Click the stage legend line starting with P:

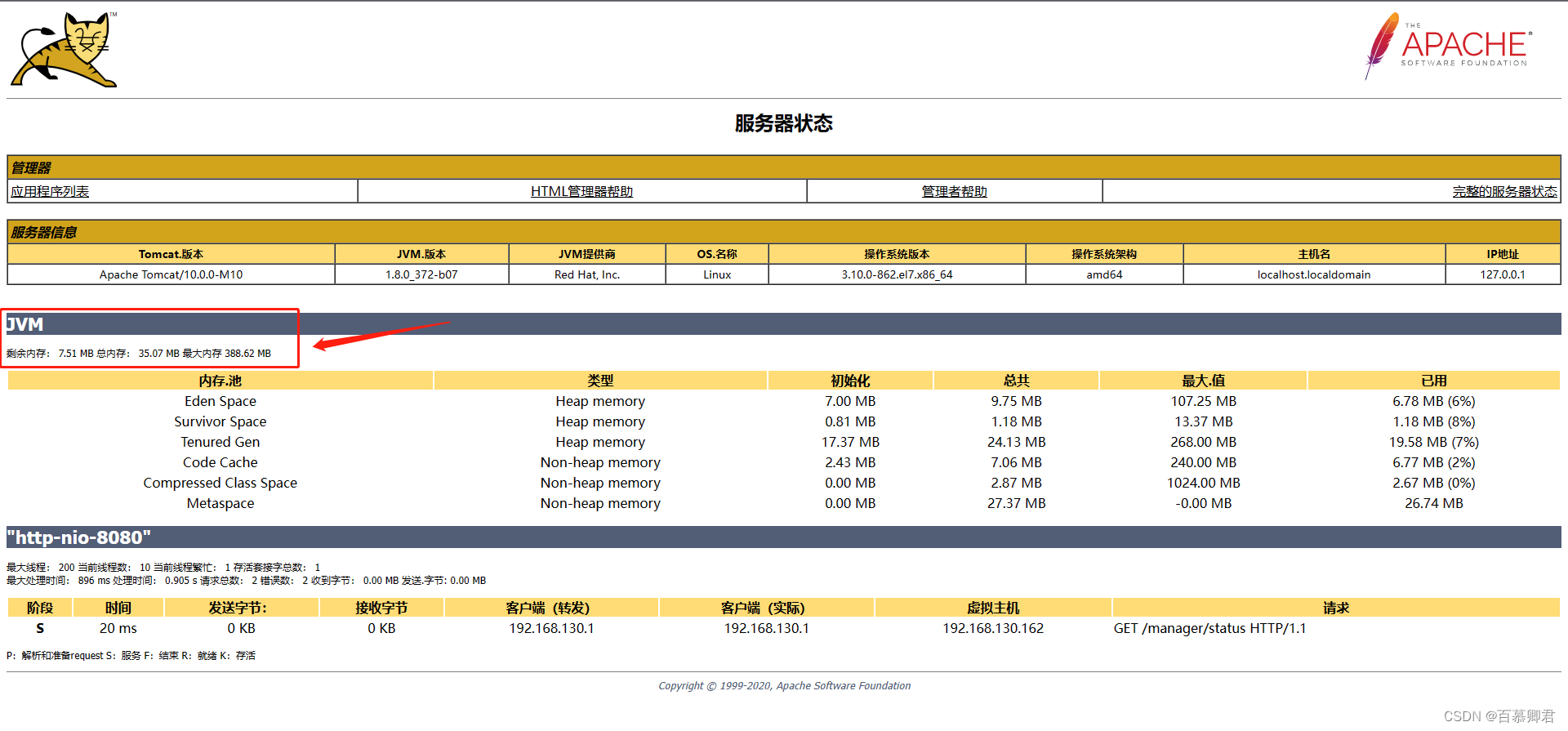click(x=131, y=656)
